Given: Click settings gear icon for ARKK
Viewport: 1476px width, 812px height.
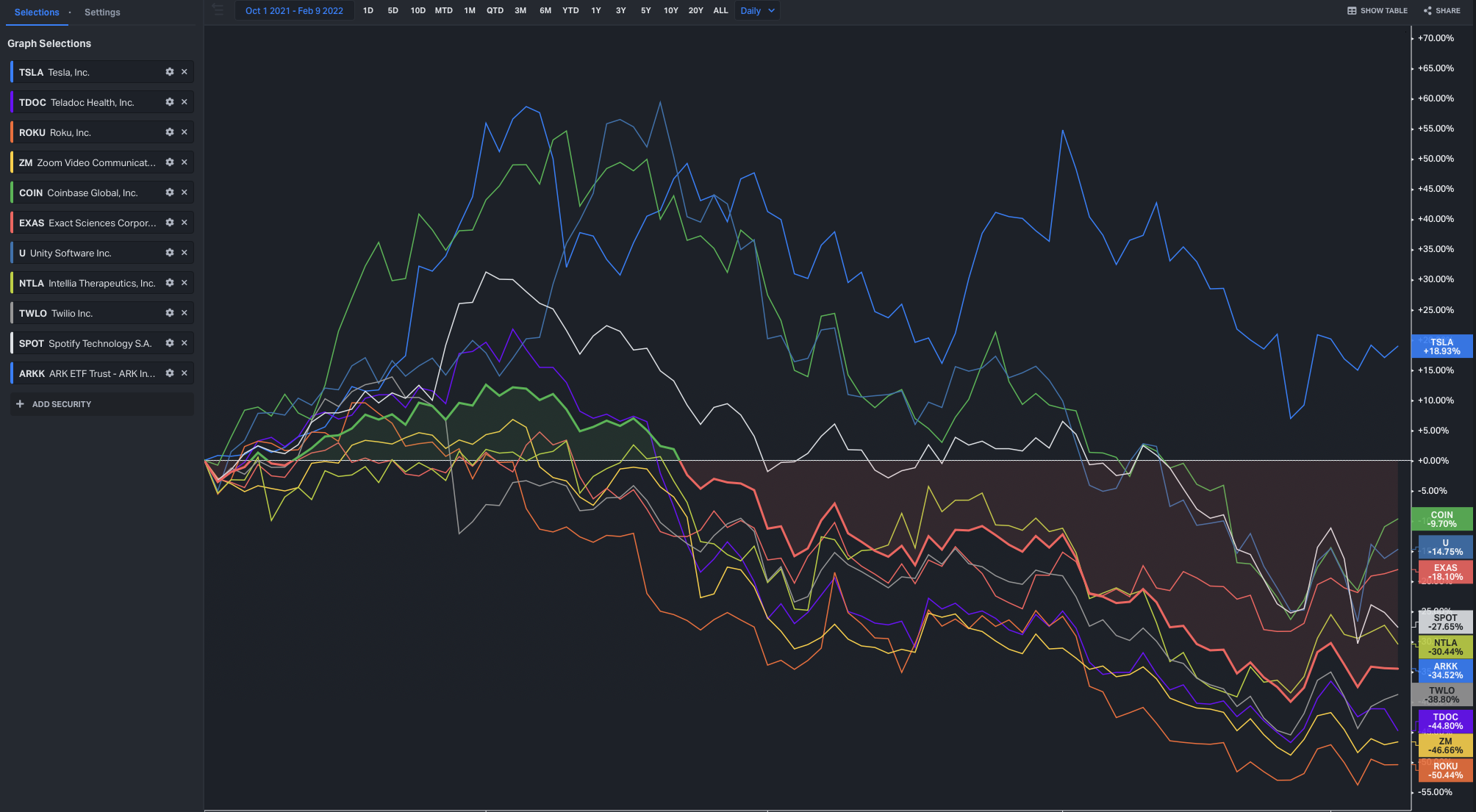Looking at the screenshot, I should 169,374.
